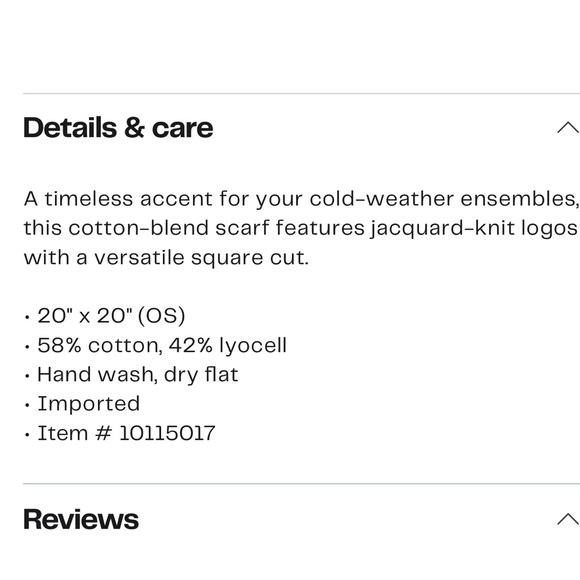This screenshot has height=580, width=580.
Task: Click the word 'cold-weather' in the description
Action: (381, 199)
